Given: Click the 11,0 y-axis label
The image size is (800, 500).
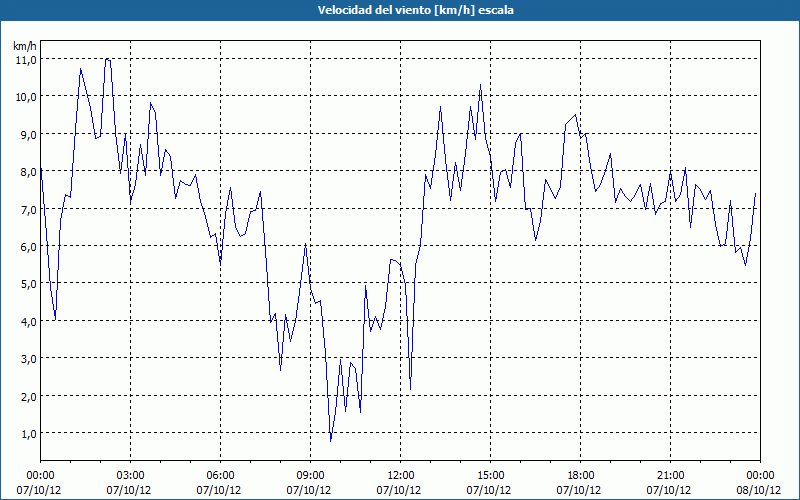Looking at the screenshot, I should 26,60.
